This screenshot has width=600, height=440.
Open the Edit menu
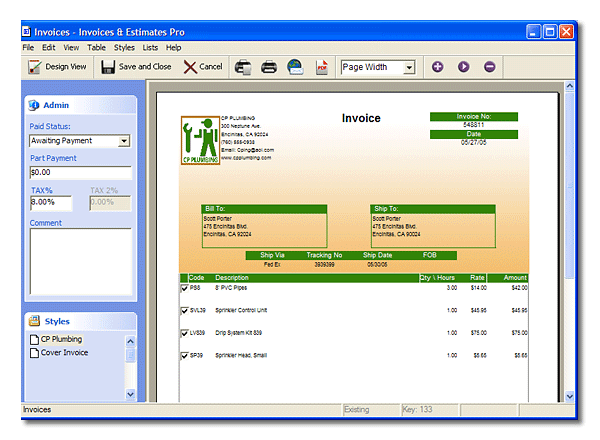pyautogui.click(x=49, y=47)
